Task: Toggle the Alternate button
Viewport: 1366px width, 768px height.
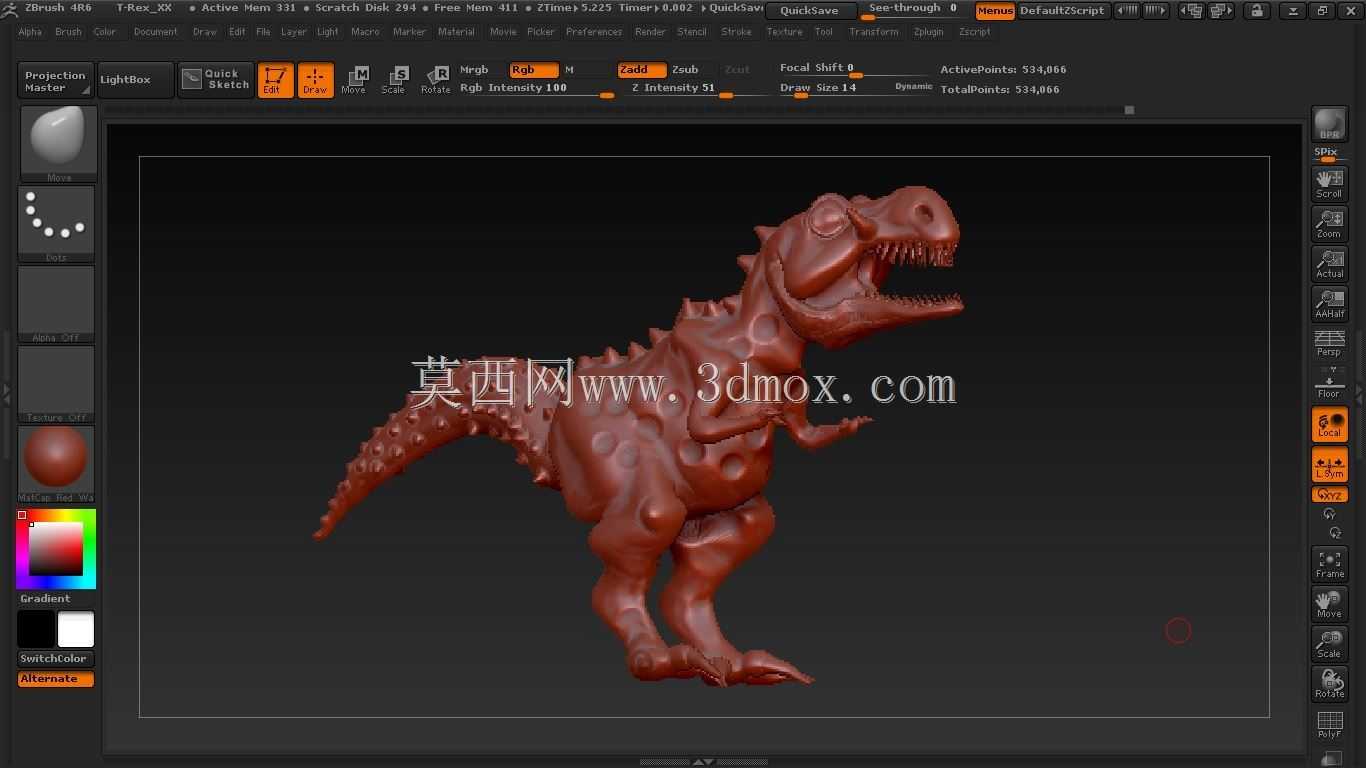Action: (x=56, y=679)
